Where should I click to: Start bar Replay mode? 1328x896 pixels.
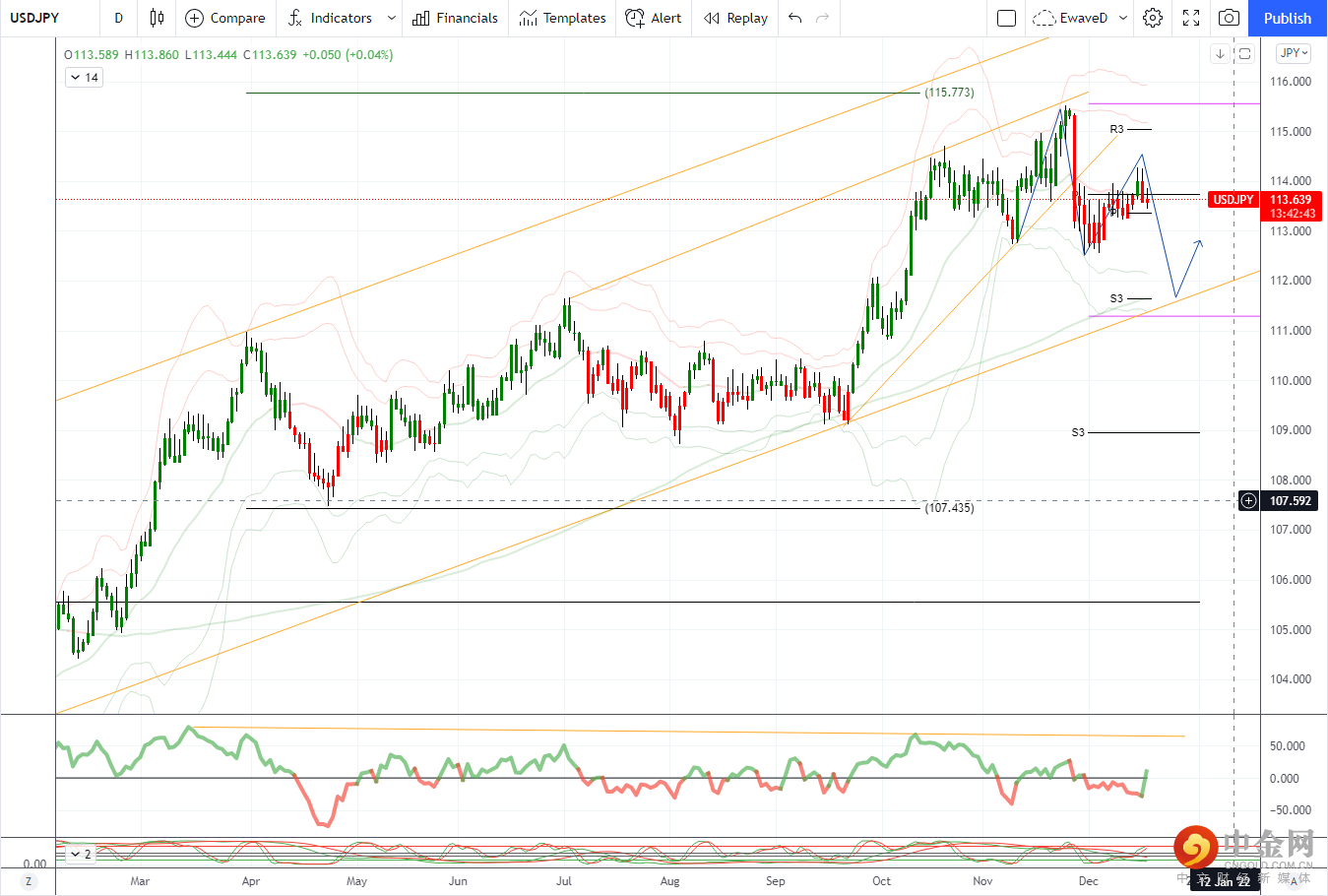tap(735, 18)
